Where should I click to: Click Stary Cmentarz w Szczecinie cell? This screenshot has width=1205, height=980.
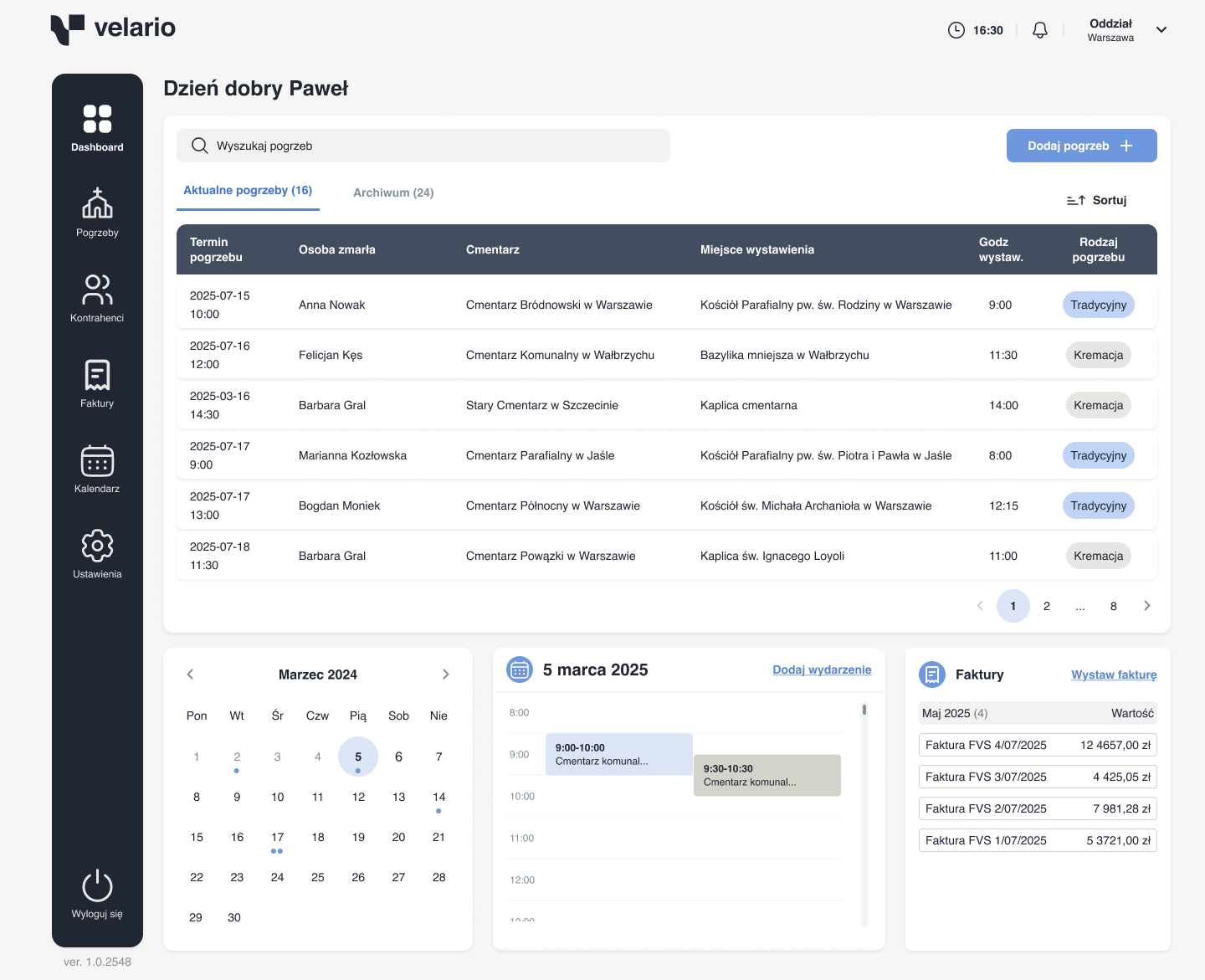[542, 405]
